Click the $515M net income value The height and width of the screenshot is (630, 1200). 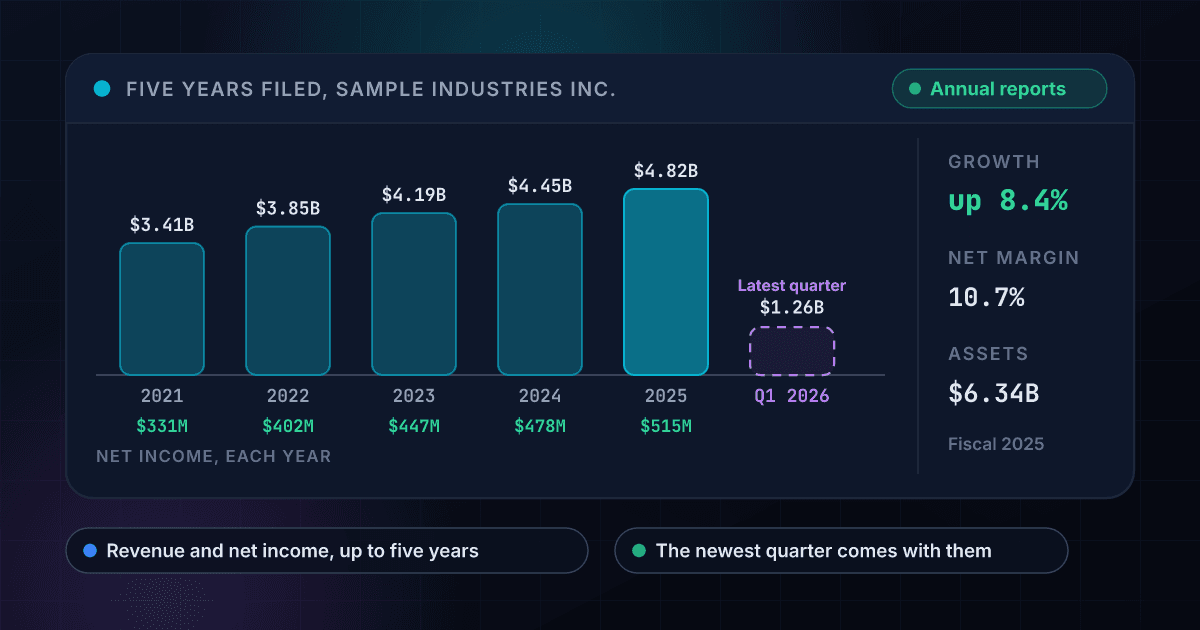point(666,427)
